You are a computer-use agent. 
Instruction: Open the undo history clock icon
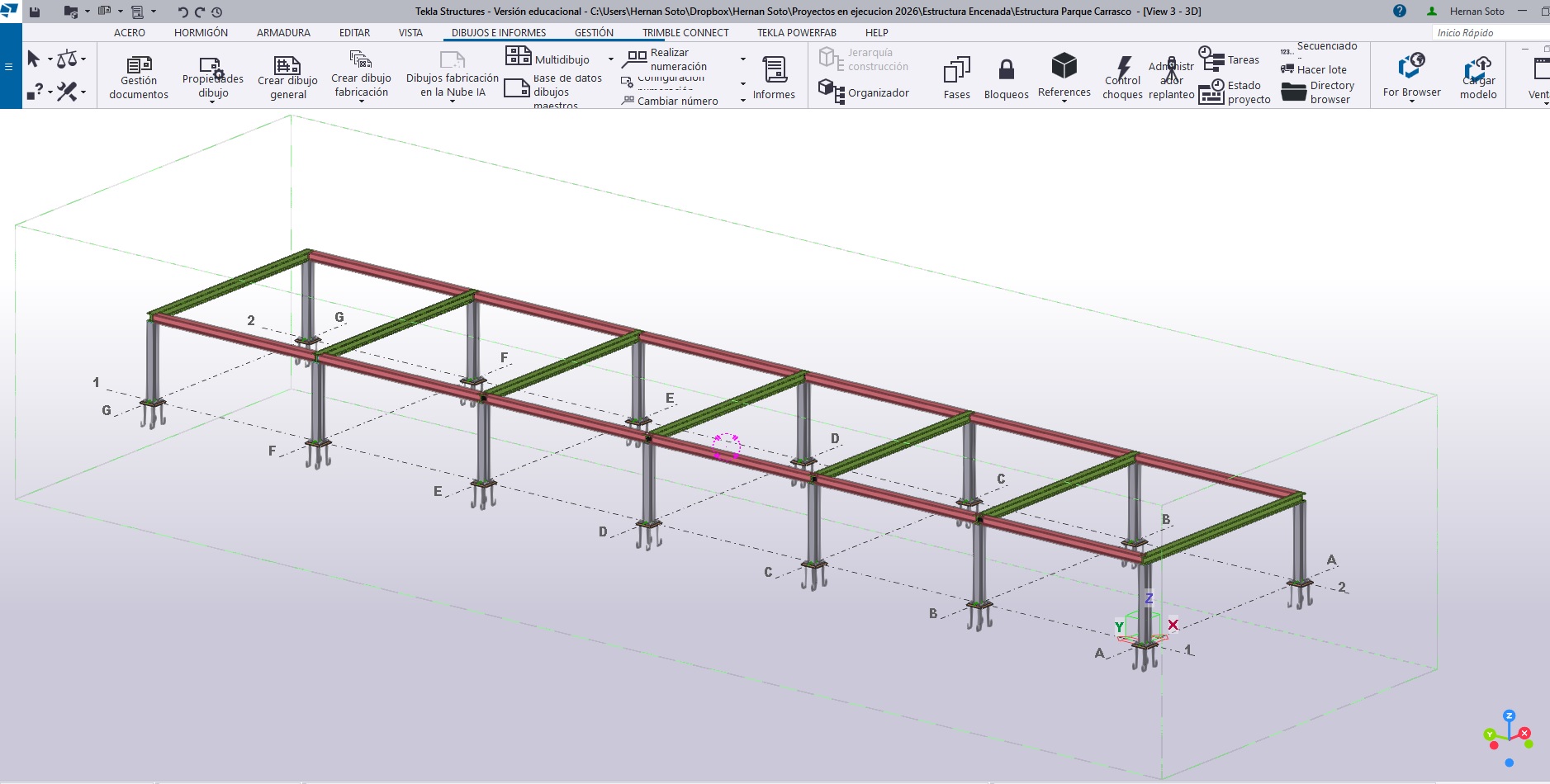click(x=216, y=12)
